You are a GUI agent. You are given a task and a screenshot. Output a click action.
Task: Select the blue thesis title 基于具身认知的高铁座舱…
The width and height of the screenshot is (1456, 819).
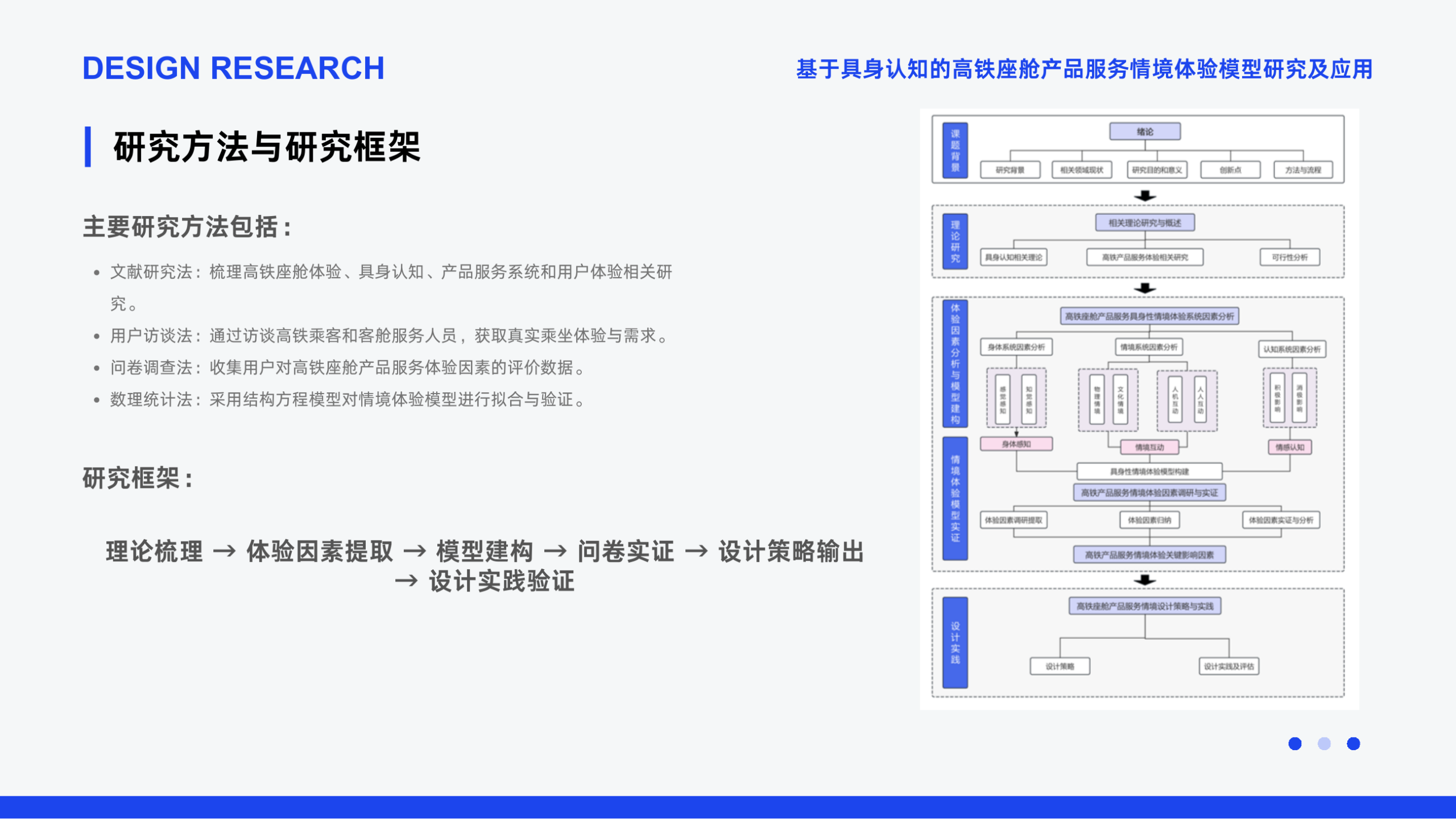click(x=1085, y=69)
